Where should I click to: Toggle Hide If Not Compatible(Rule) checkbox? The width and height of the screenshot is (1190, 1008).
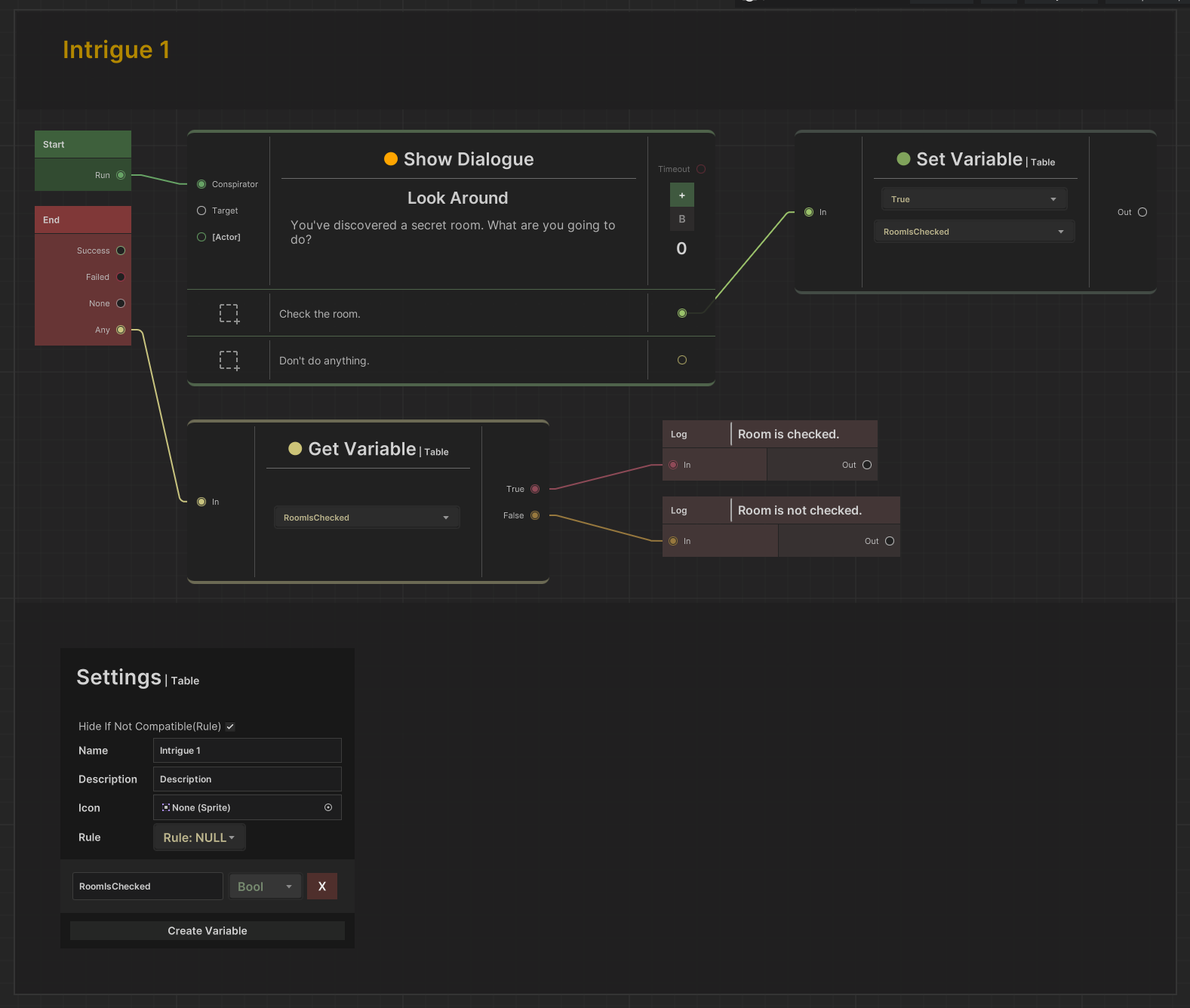(x=230, y=727)
